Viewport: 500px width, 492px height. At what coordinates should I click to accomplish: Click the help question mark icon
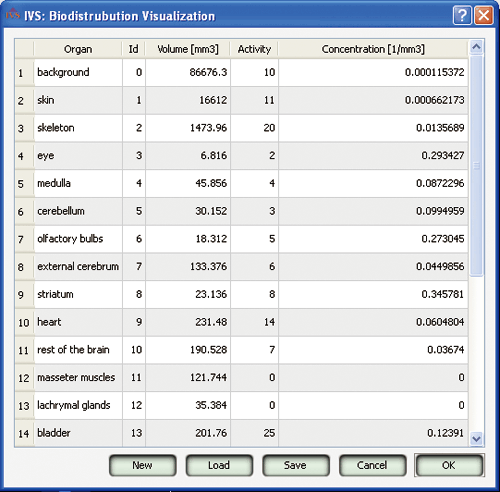coord(462,15)
